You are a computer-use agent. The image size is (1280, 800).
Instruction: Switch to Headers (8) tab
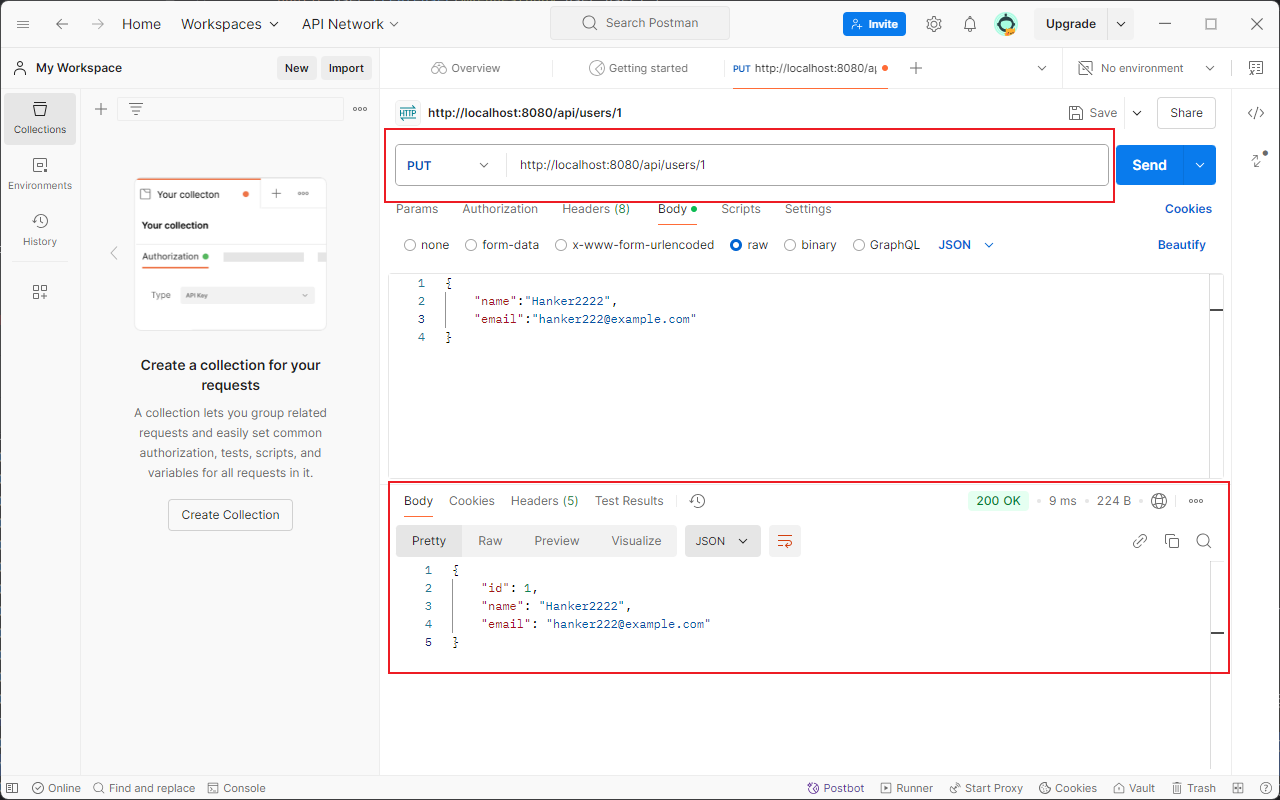pos(596,209)
